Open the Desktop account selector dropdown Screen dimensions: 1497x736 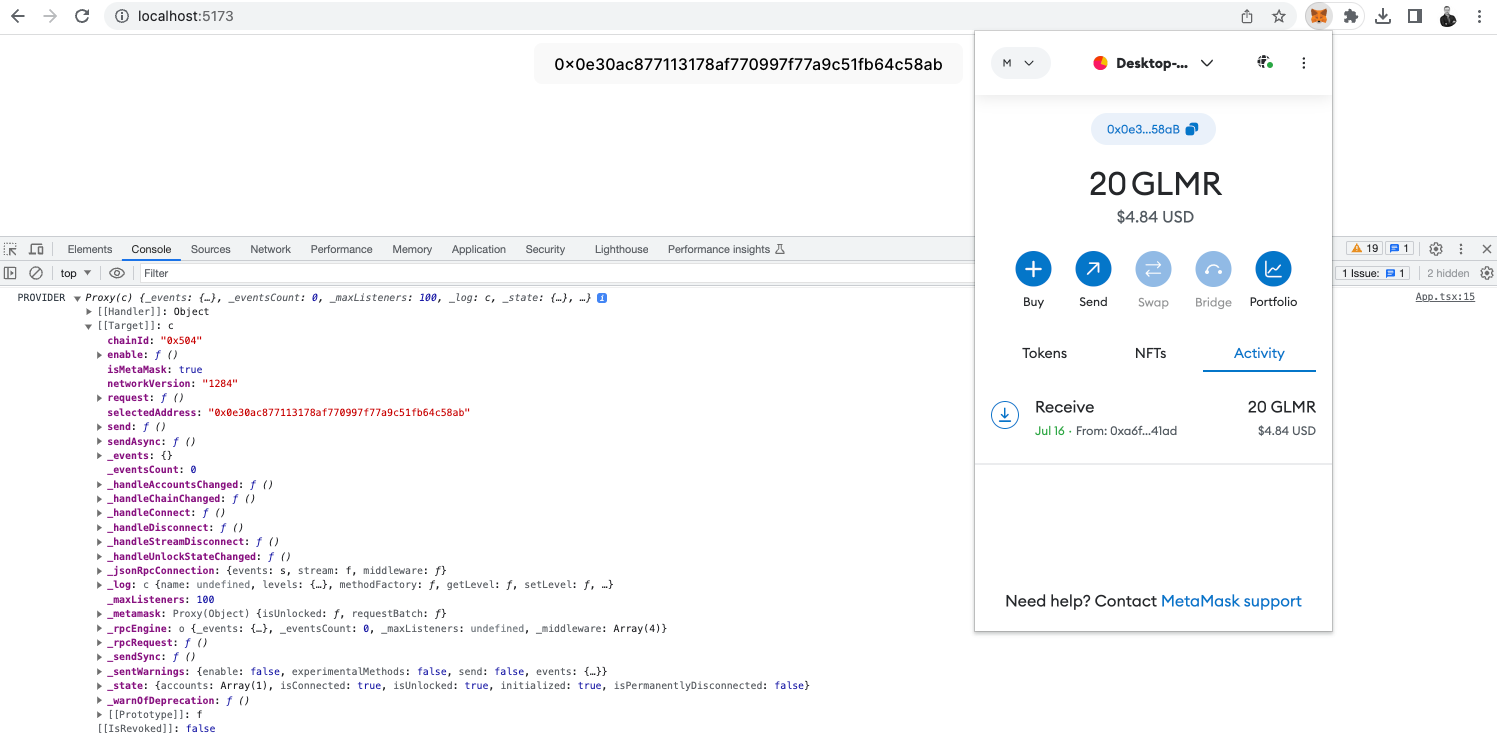[x=1153, y=63]
